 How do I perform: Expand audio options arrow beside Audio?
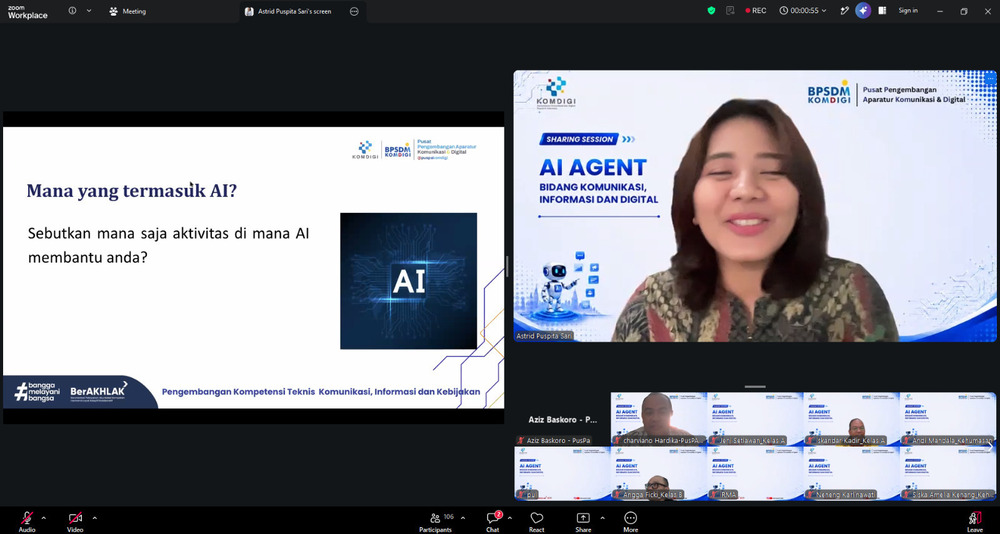click(43, 517)
